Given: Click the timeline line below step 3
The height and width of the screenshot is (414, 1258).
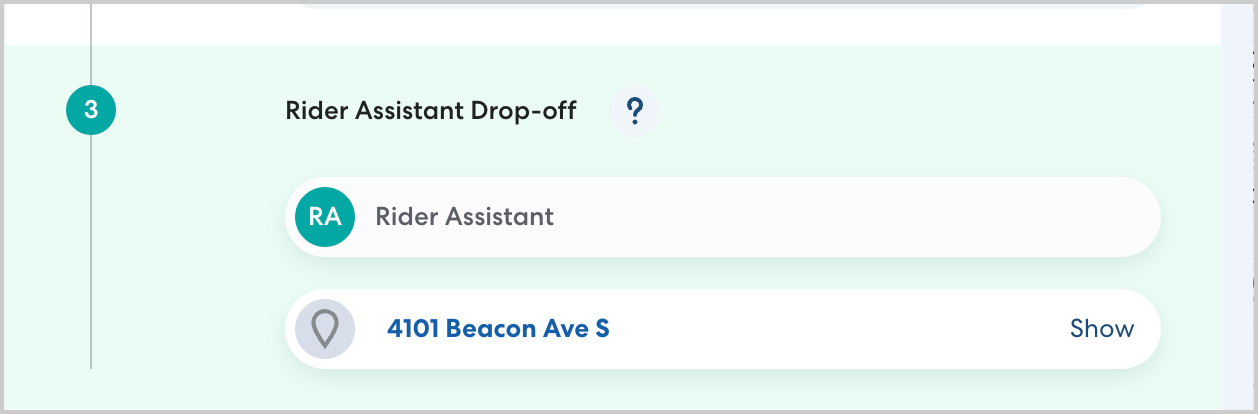Looking at the screenshot, I should (91, 250).
